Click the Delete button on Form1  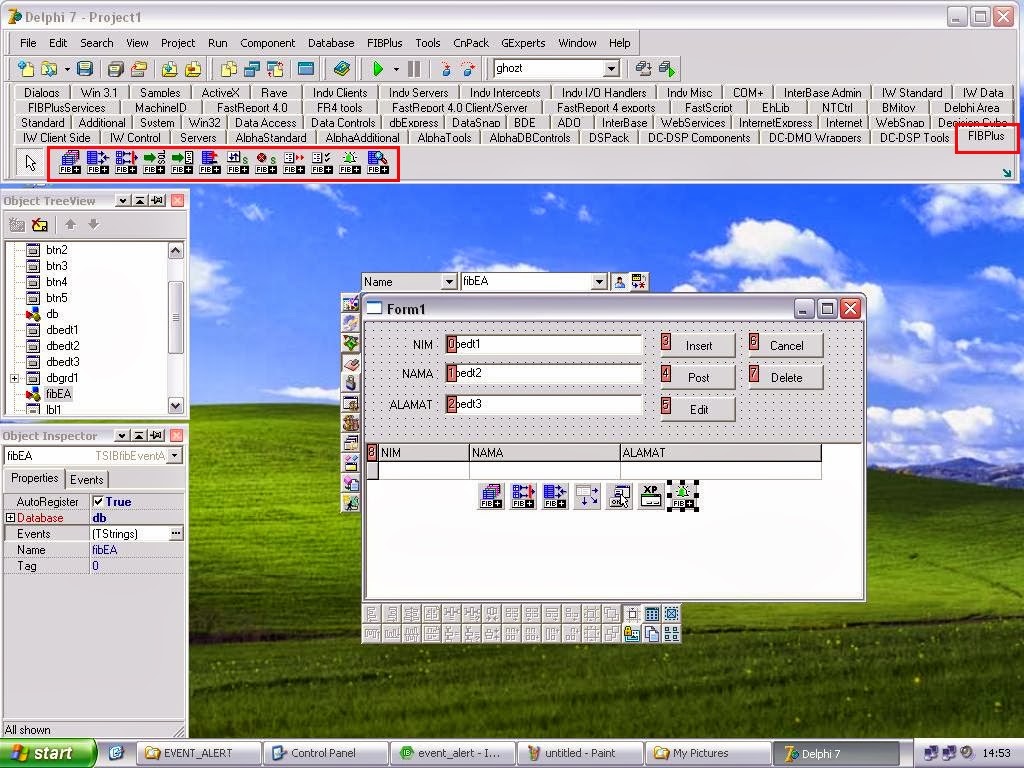(786, 377)
